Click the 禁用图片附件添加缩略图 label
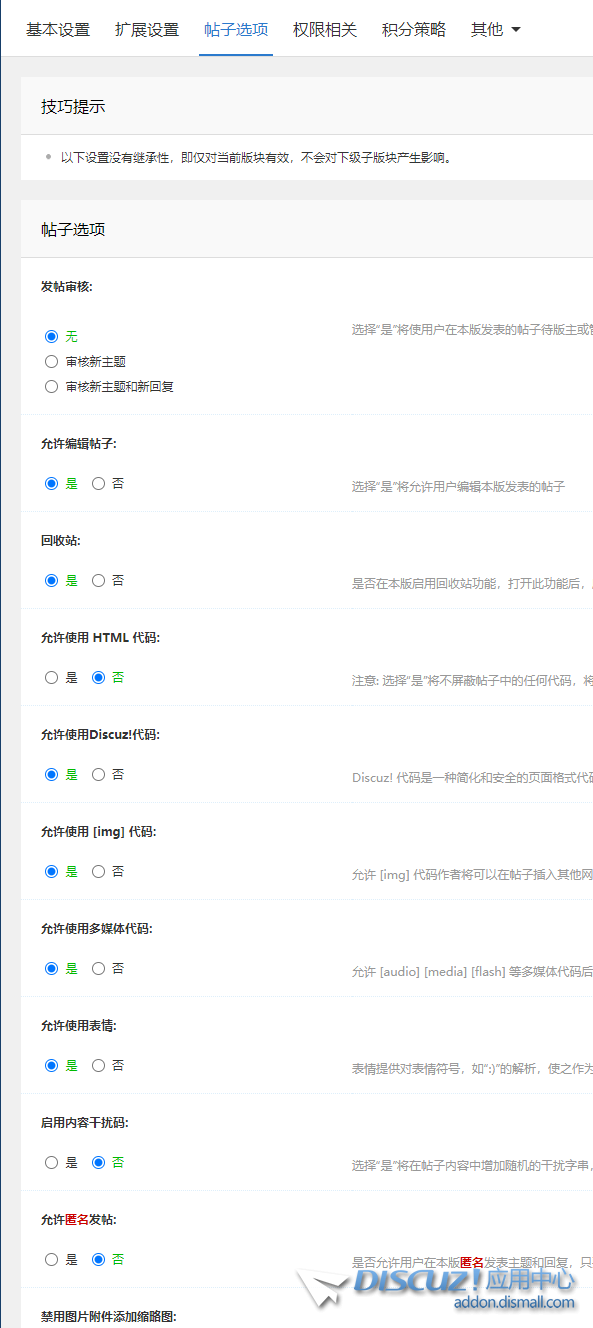 109,1317
